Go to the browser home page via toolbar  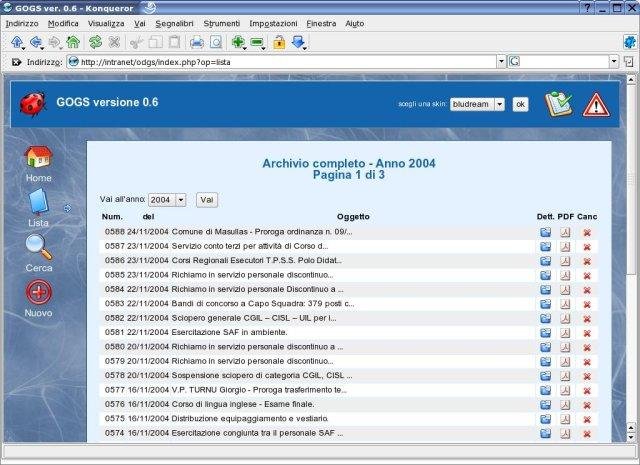point(75,42)
